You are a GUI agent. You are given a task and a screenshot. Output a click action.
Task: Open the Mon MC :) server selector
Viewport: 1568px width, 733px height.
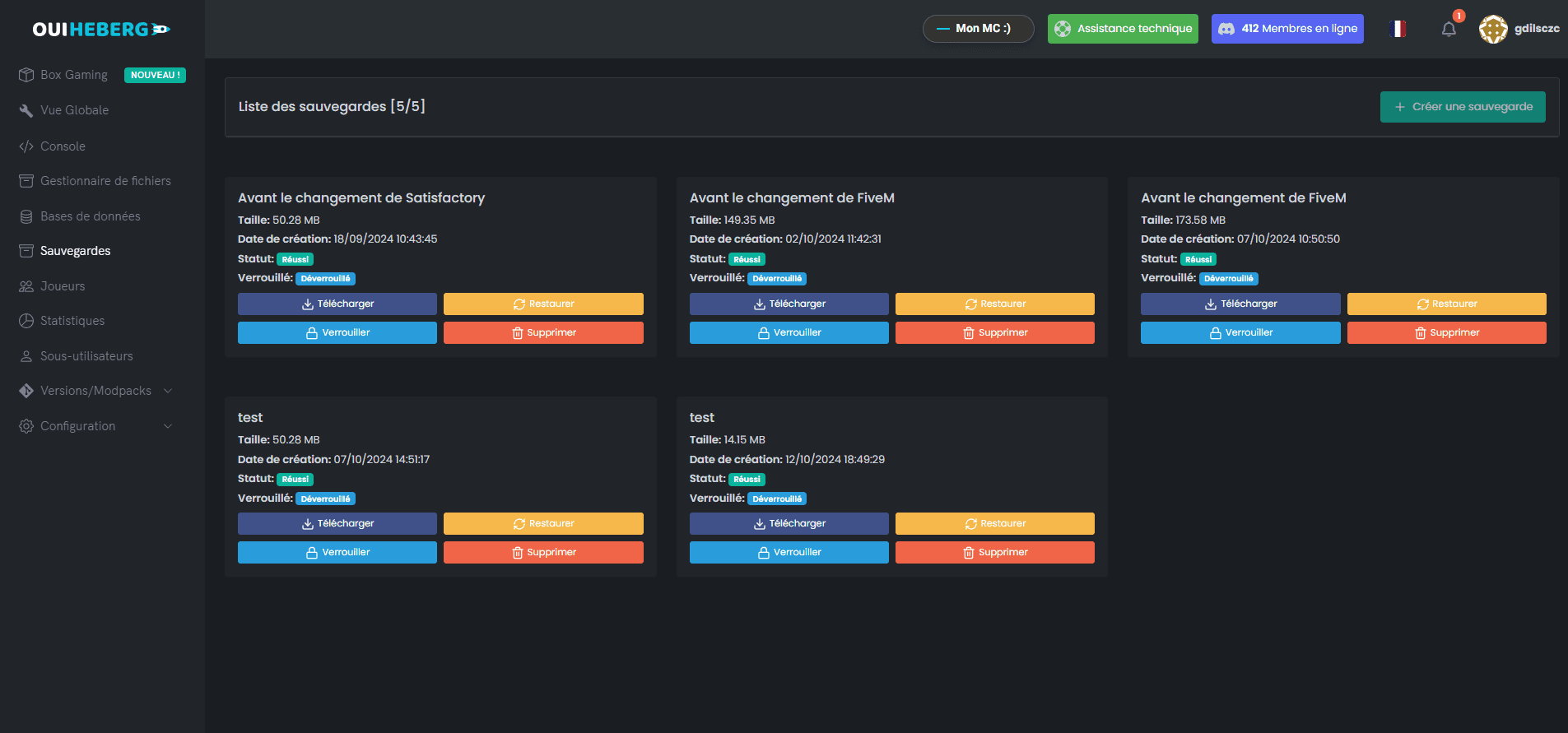tap(978, 29)
